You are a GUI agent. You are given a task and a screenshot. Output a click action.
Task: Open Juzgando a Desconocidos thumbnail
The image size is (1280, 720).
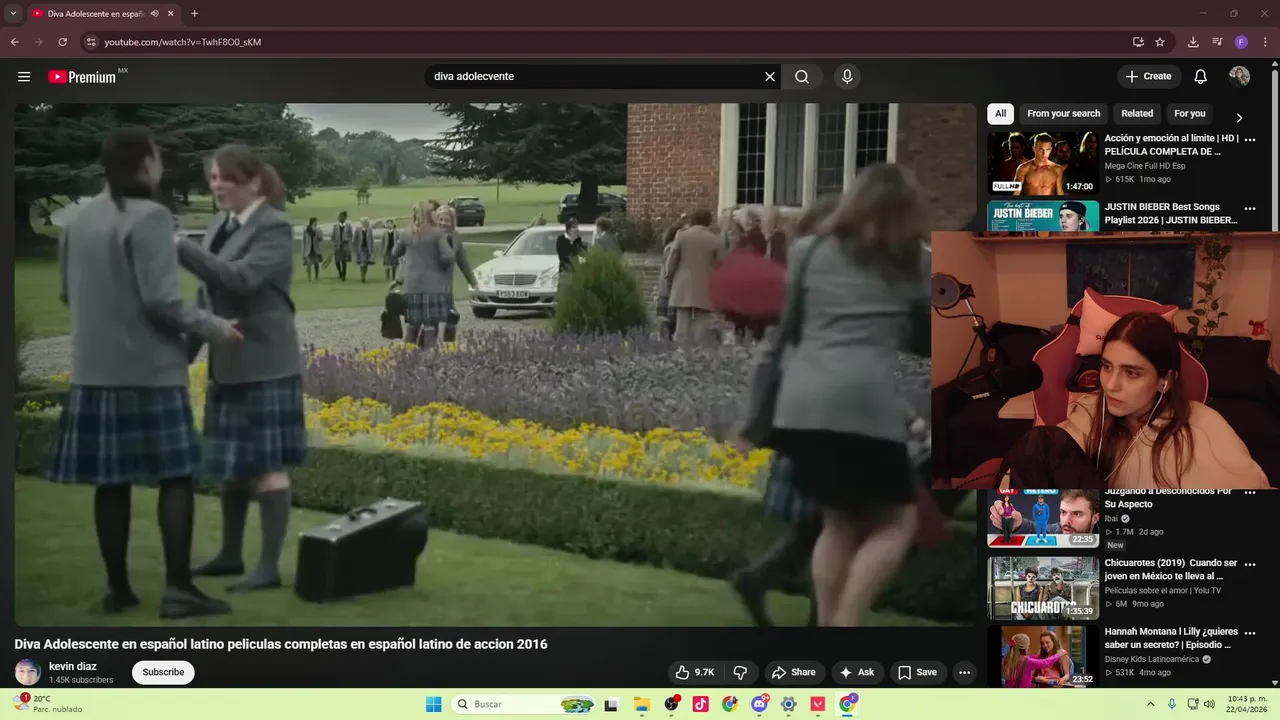click(1043, 517)
